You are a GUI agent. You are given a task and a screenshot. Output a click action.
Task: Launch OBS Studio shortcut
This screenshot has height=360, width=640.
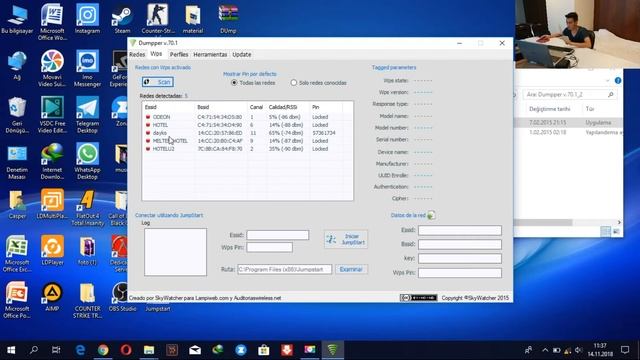tap(122, 297)
